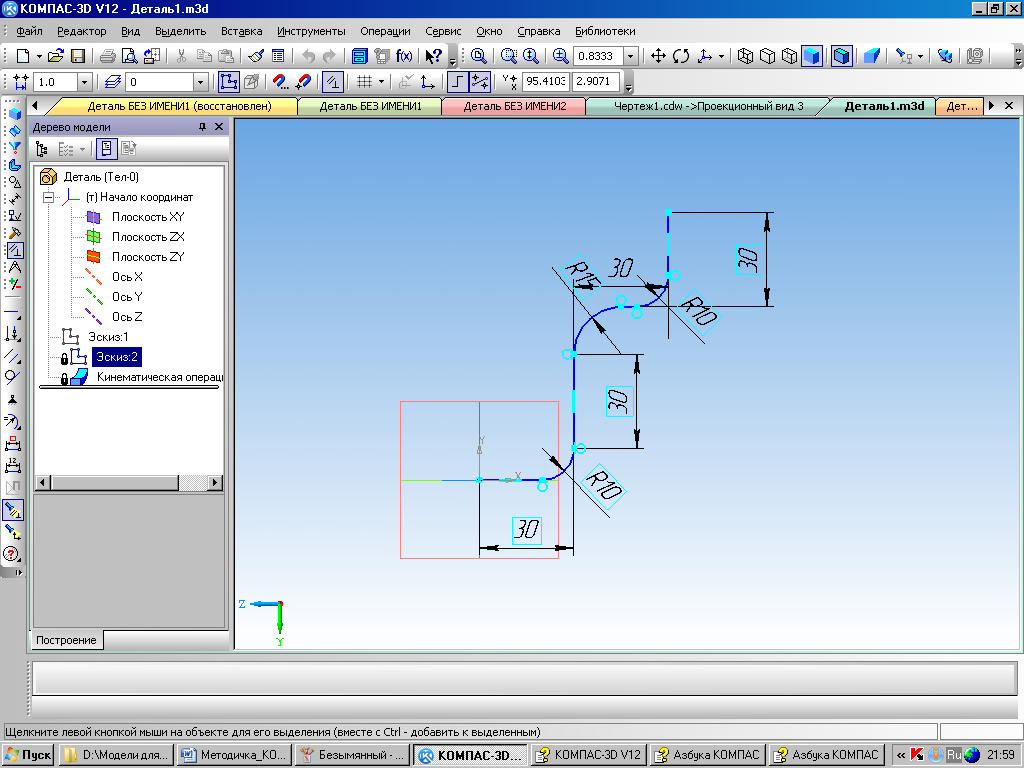Click the model tree horizontal scrollbar right arrow
Viewport: 1024px width, 768px height.
(x=215, y=483)
